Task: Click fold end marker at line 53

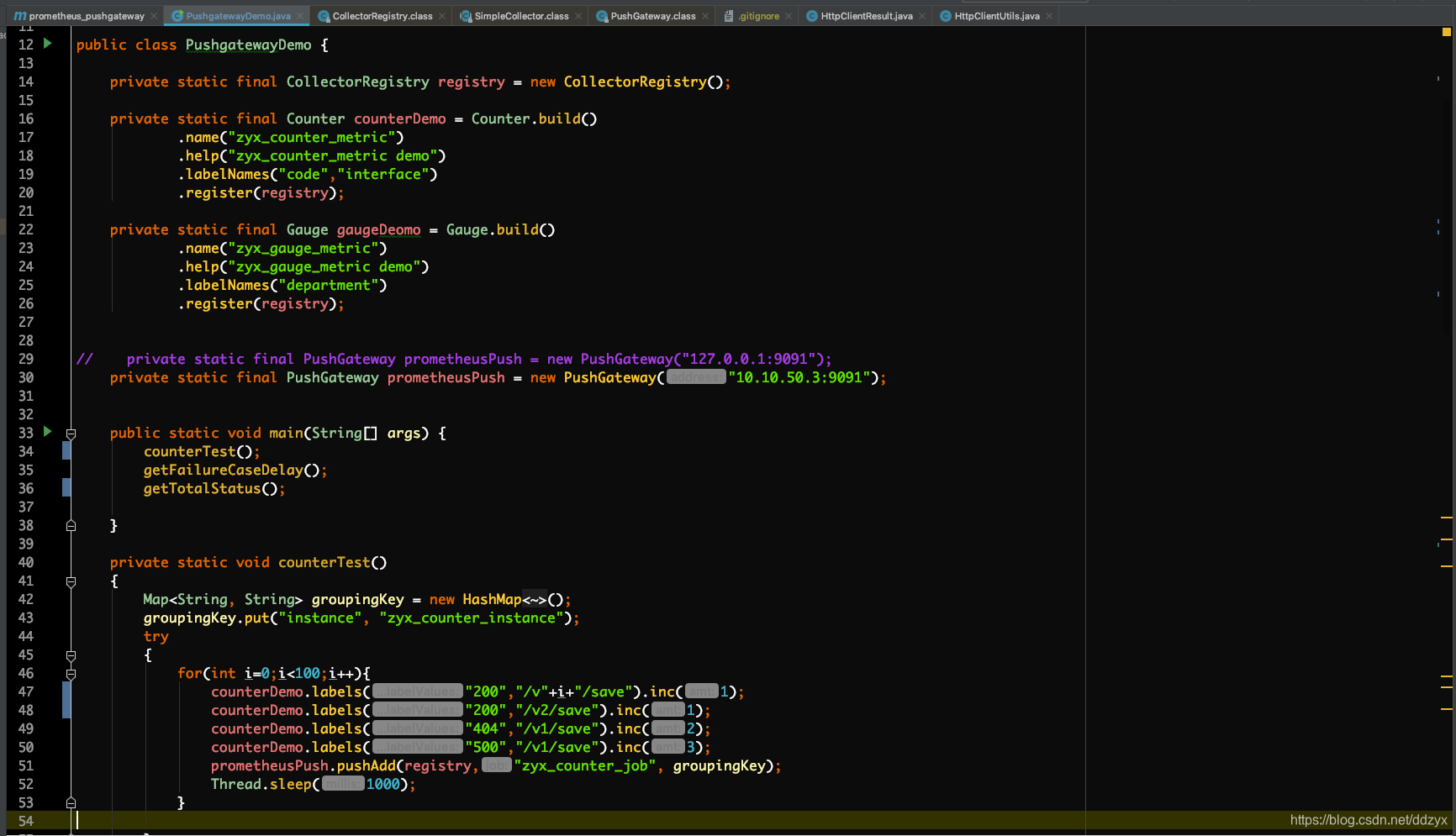Action: (x=71, y=803)
